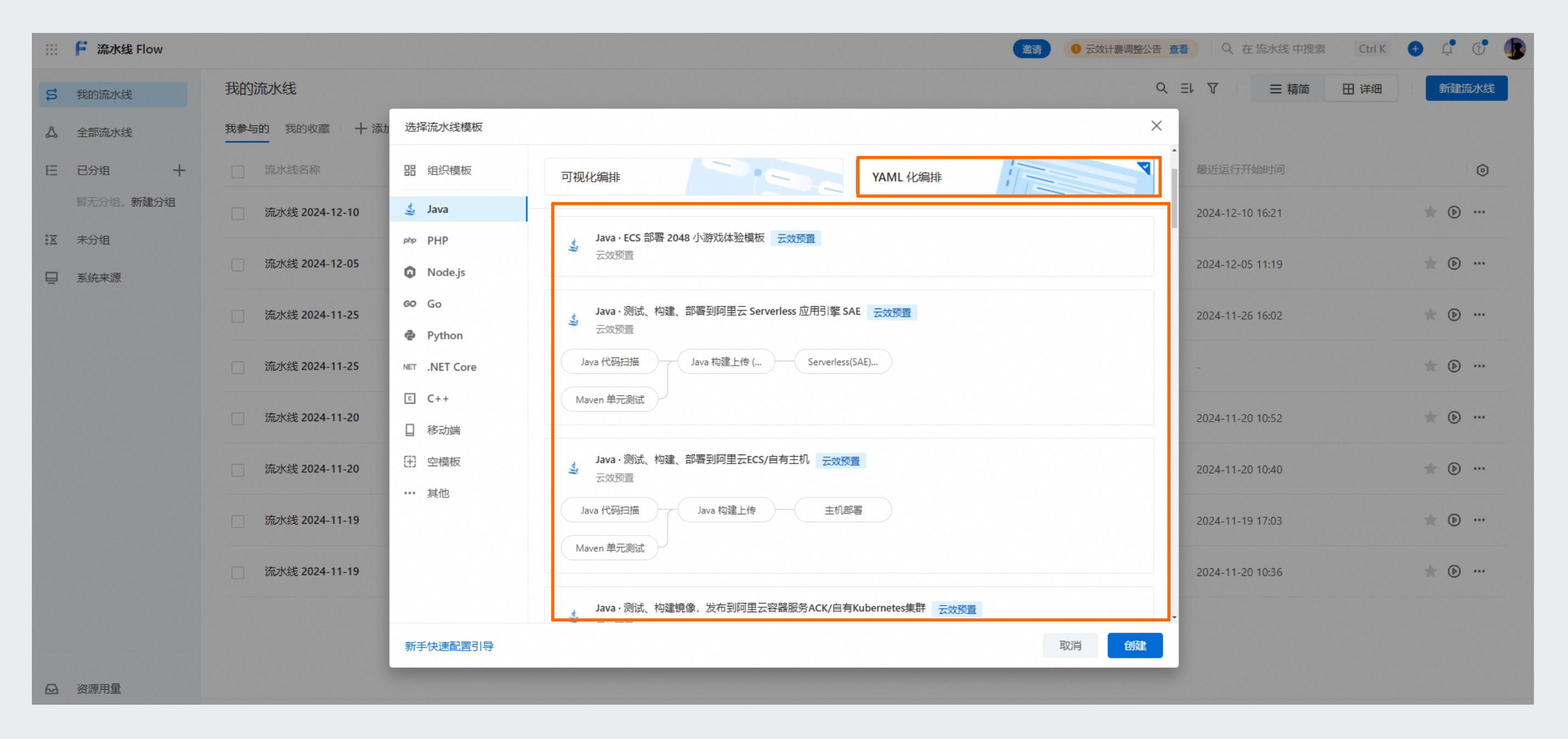The image size is (1568, 739).
Task: Open more actions for 2024-12-10 16:21 row
Action: pos(1479,212)
